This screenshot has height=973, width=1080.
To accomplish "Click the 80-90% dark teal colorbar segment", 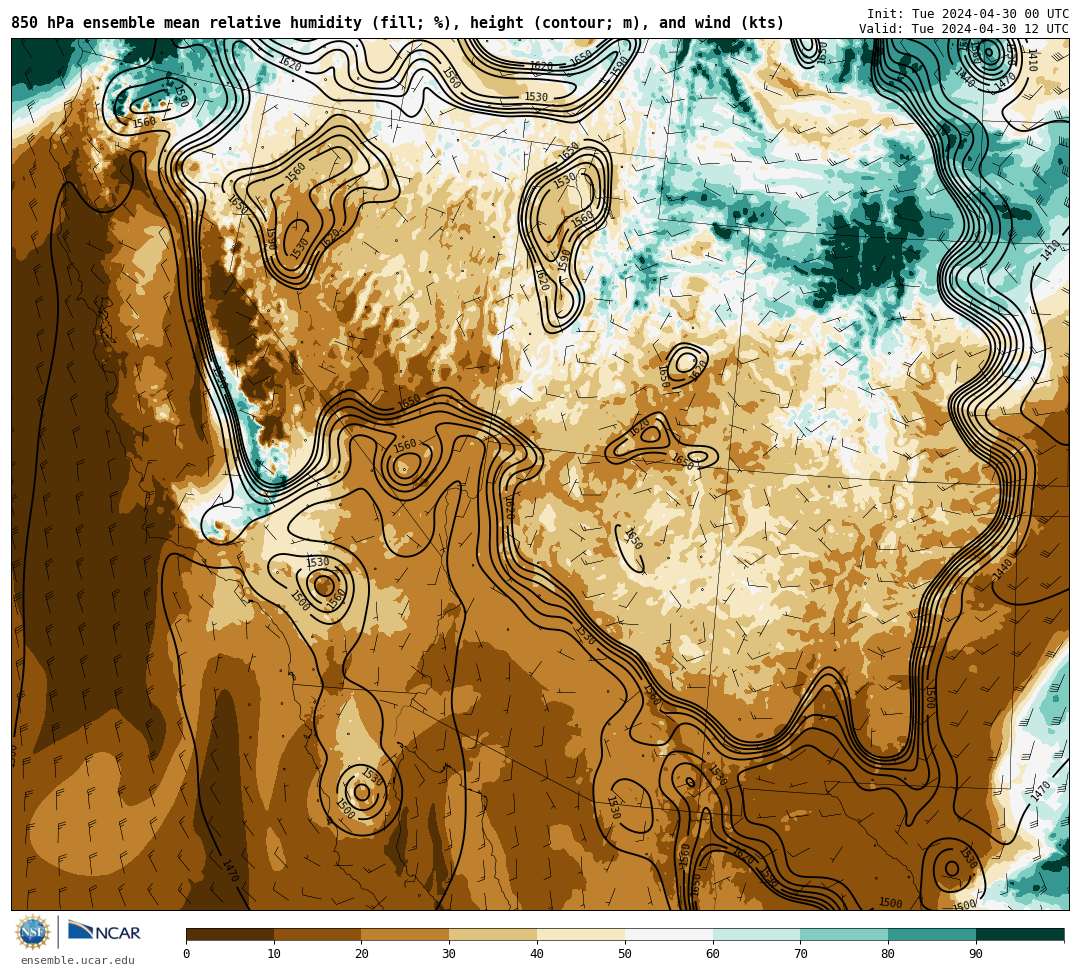I will [x=932, y=934].
